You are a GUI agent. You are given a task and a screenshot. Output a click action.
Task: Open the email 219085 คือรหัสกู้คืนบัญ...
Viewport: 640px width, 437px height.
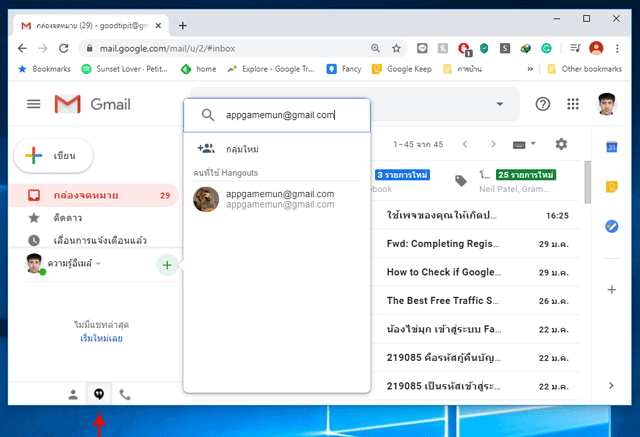[477, 358]
